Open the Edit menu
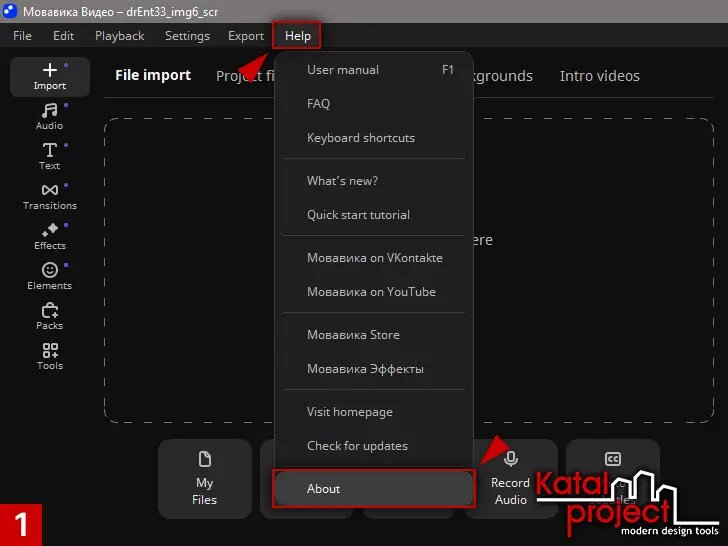The height and width of the screenshot is (546, 728). coord(63,36)
